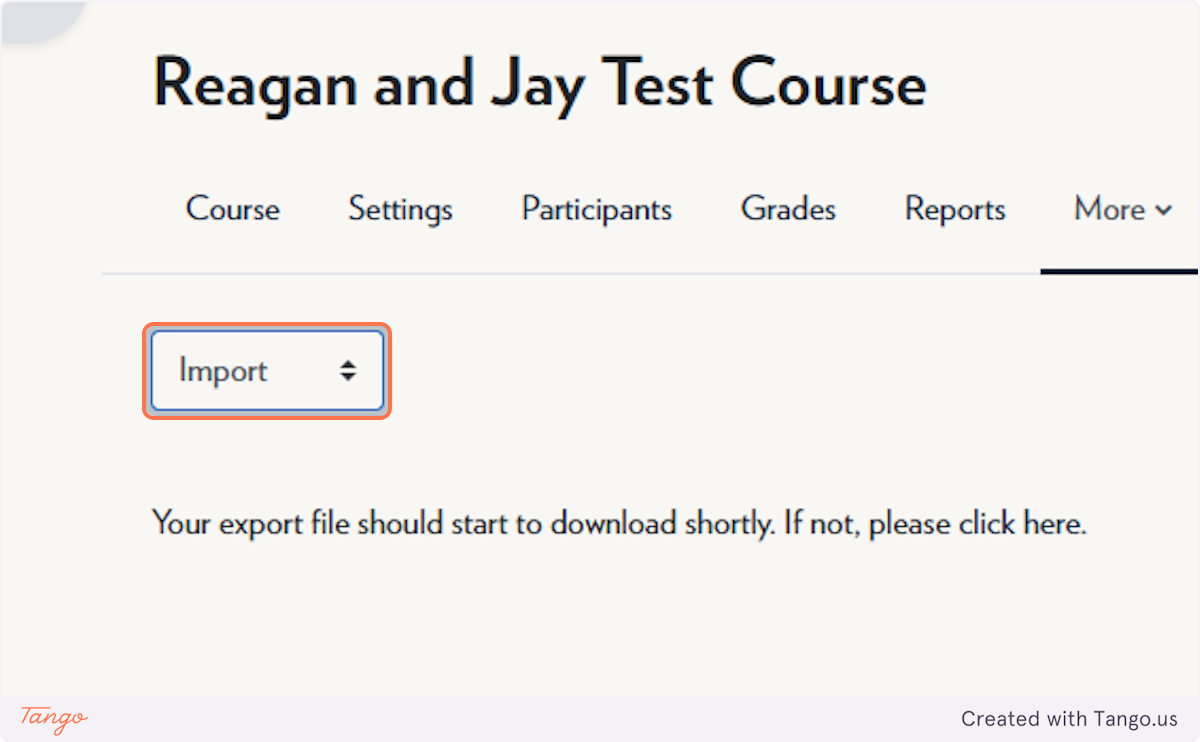
Task: Click the active underline beneath More
Action: coord(1119,271)
